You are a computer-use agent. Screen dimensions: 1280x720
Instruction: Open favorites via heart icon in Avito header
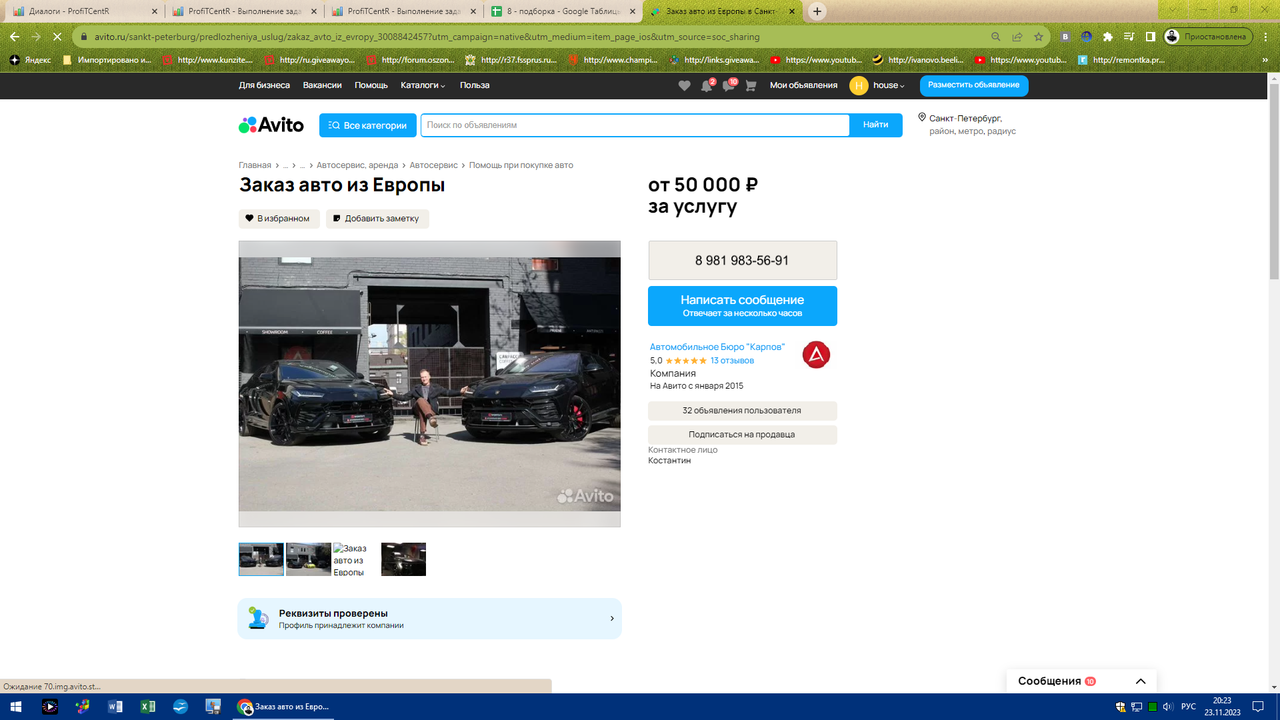684,86
